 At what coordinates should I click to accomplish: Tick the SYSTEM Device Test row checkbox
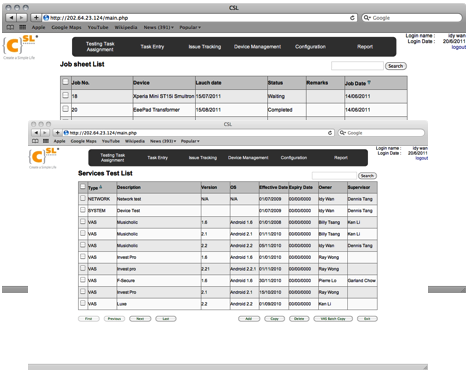(83, 210)
